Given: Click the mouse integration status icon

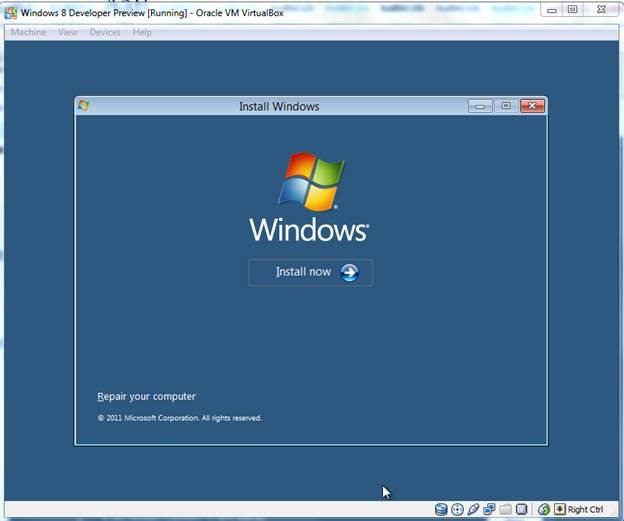Looking at the screenshot, I should click(544, 509).
